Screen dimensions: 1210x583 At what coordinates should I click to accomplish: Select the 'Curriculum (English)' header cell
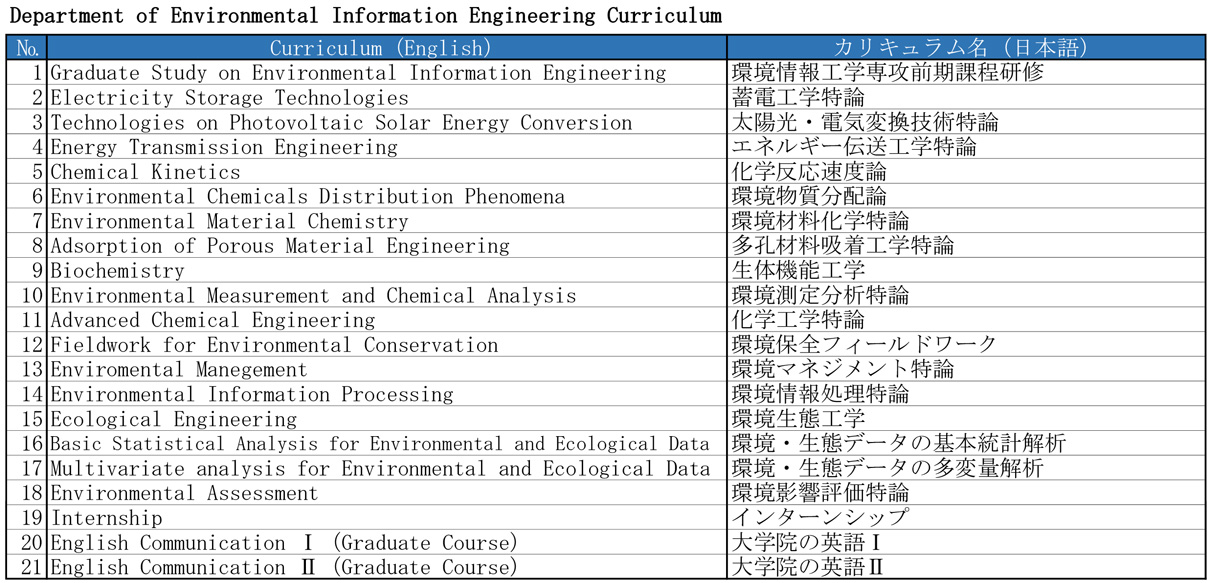pos(387,48)
